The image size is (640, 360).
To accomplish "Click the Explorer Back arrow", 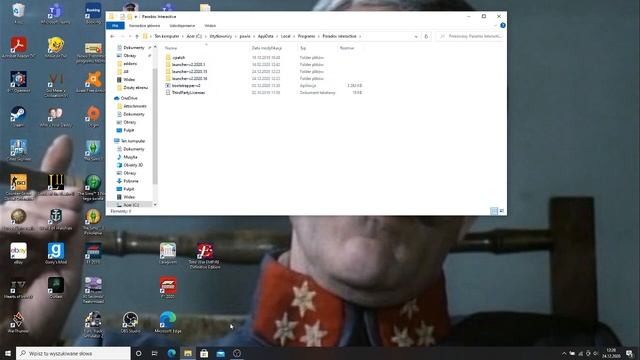I will 112,36.
